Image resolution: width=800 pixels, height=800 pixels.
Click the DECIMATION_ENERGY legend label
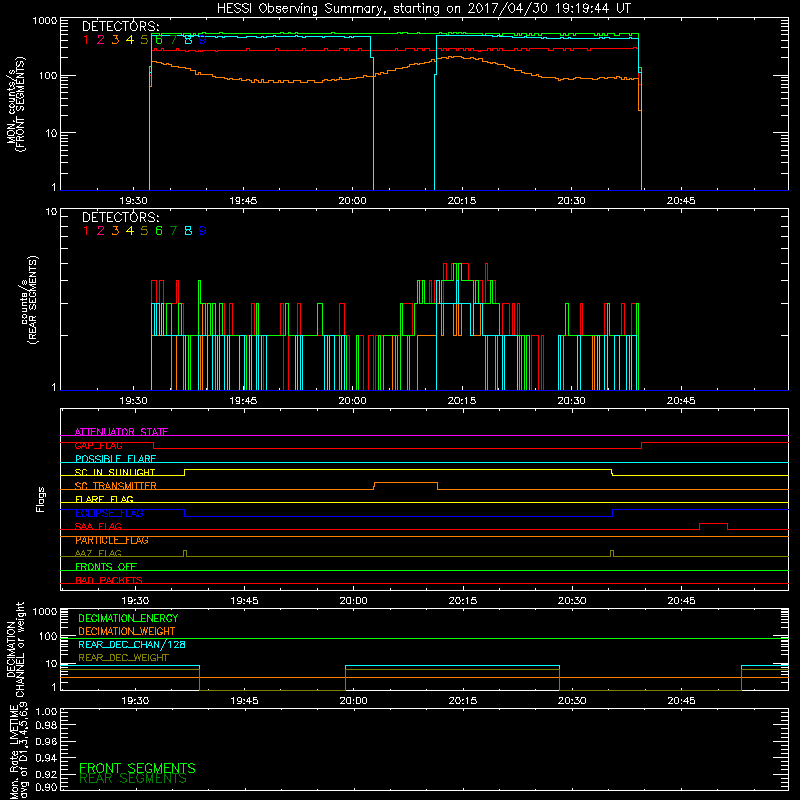pyautogui.click(x=128, y=618)
